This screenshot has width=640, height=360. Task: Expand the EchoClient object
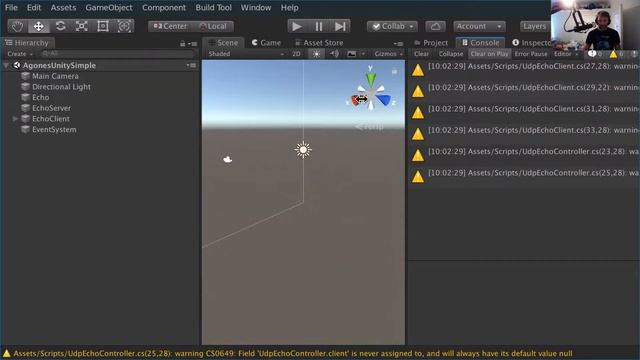click(x=16, y=119)
